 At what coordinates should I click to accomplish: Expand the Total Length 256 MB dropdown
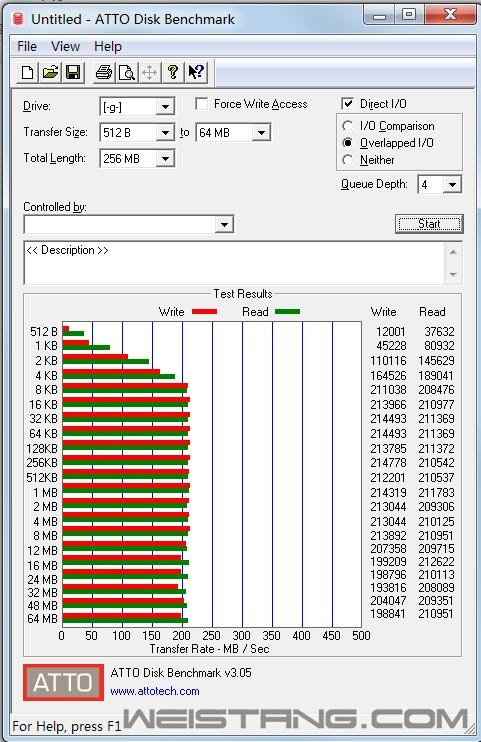(x=165, y=159)
